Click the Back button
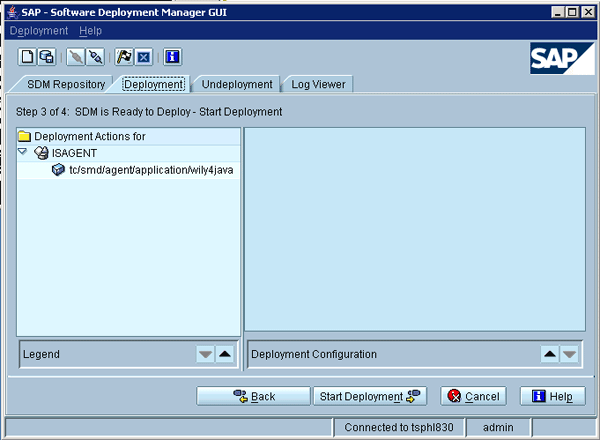600x440 pixels. pyautogui.click(x=253, y=396)
